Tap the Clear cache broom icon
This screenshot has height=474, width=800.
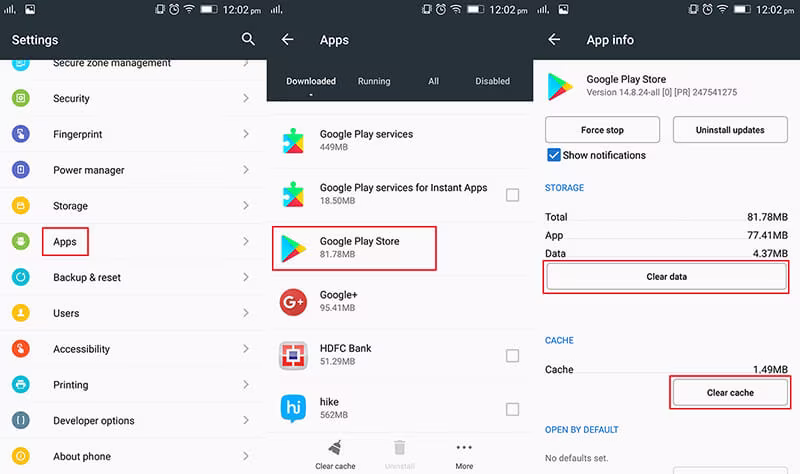click(x=335, y=448)
